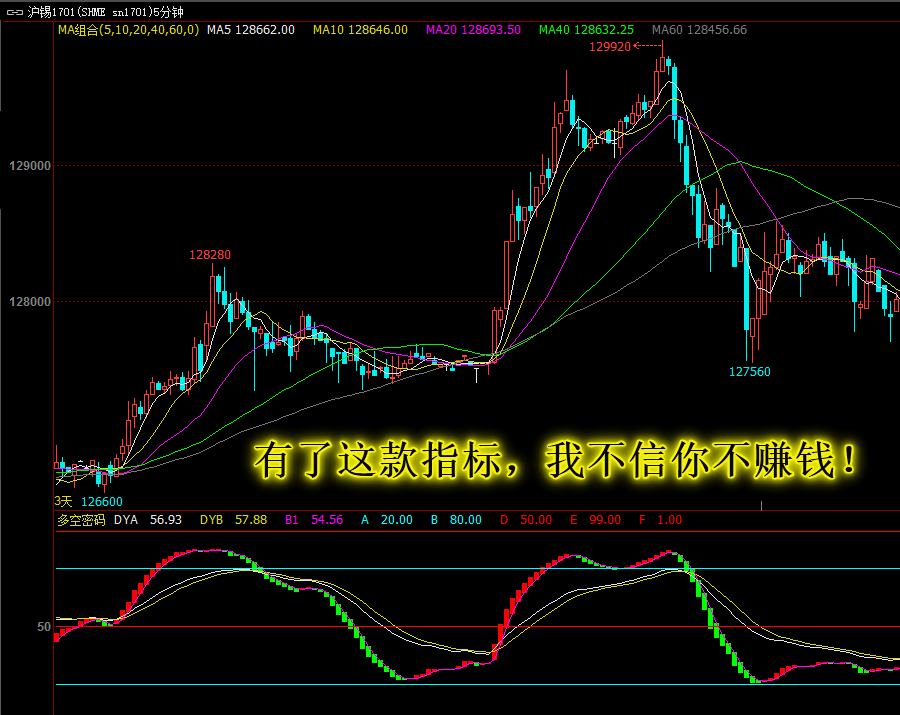Click the 129000 price axis label
Image resolution: width=900 pixels, height=715 pixels.
tap(30, 166)
